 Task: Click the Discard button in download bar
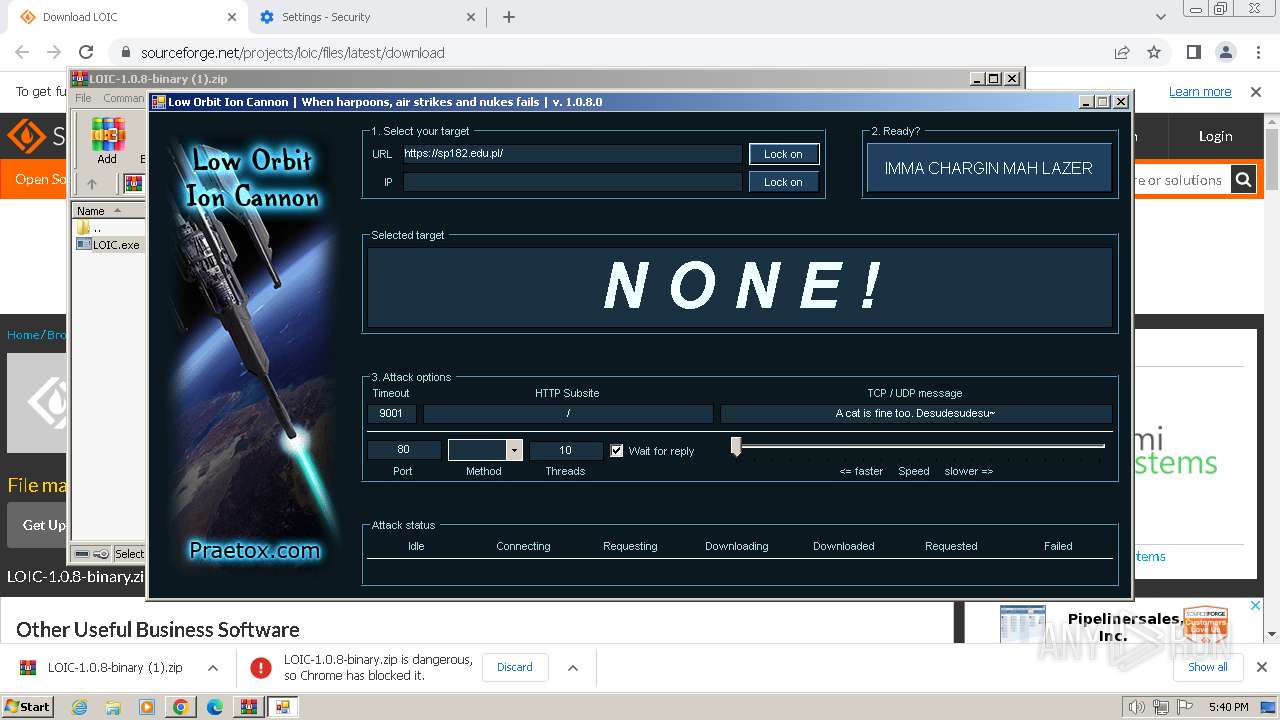point(515,667)
